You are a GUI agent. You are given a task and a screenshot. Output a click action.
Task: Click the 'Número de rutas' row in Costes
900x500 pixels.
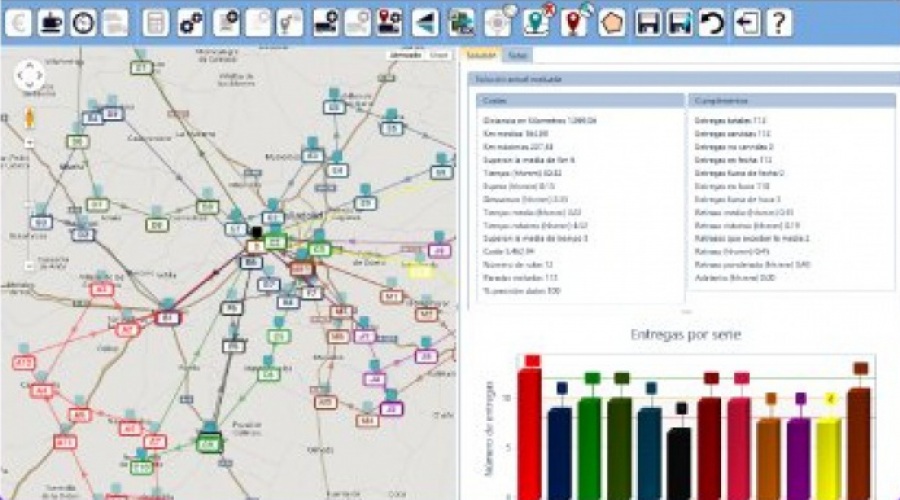click(x=517, y=265)
